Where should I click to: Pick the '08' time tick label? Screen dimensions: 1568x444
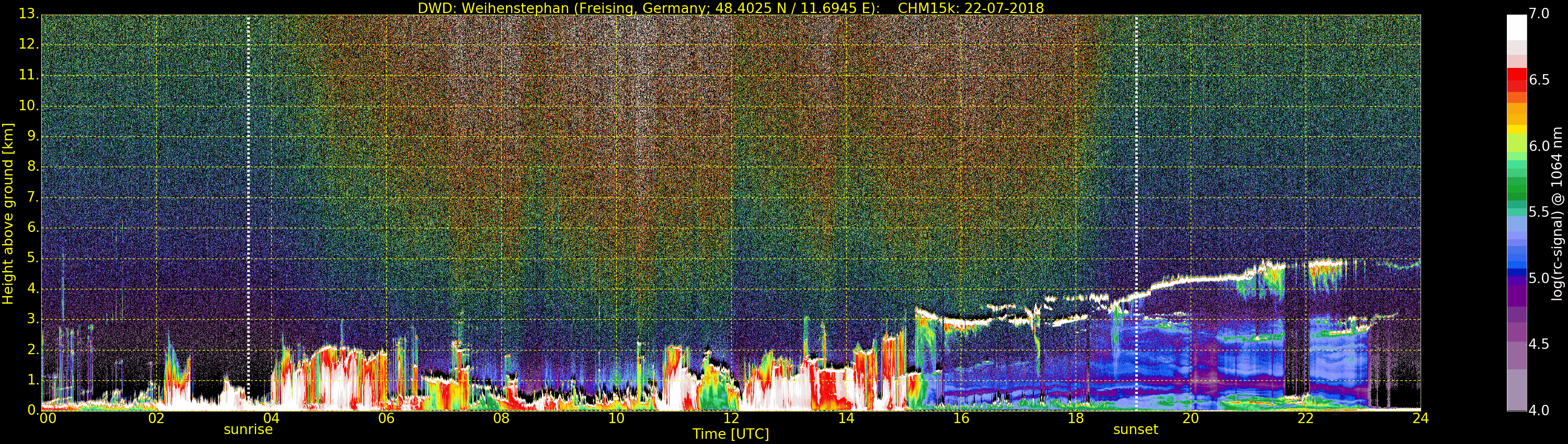point(501,418)
